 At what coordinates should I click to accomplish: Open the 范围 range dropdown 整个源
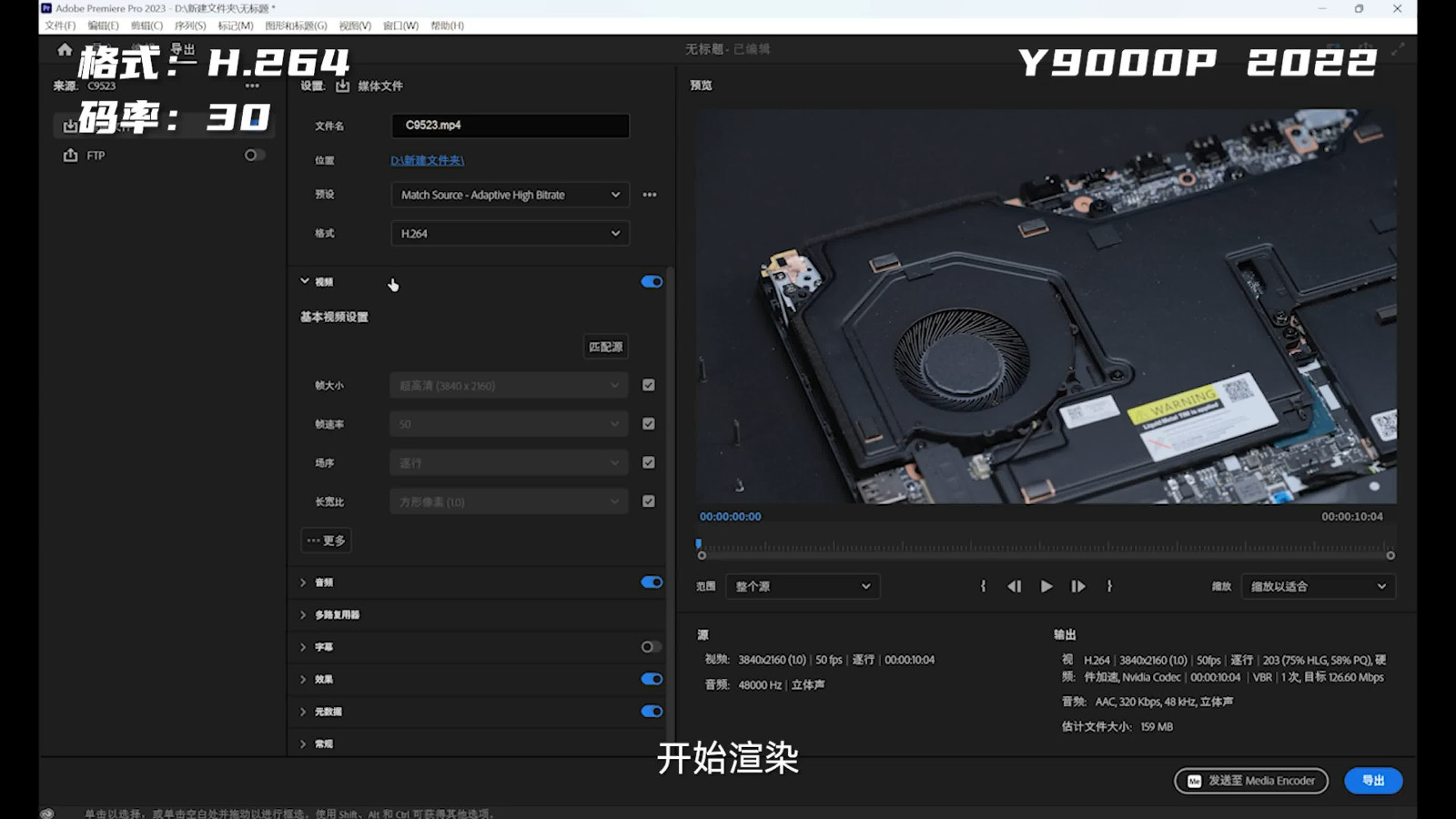click(803, 587)
